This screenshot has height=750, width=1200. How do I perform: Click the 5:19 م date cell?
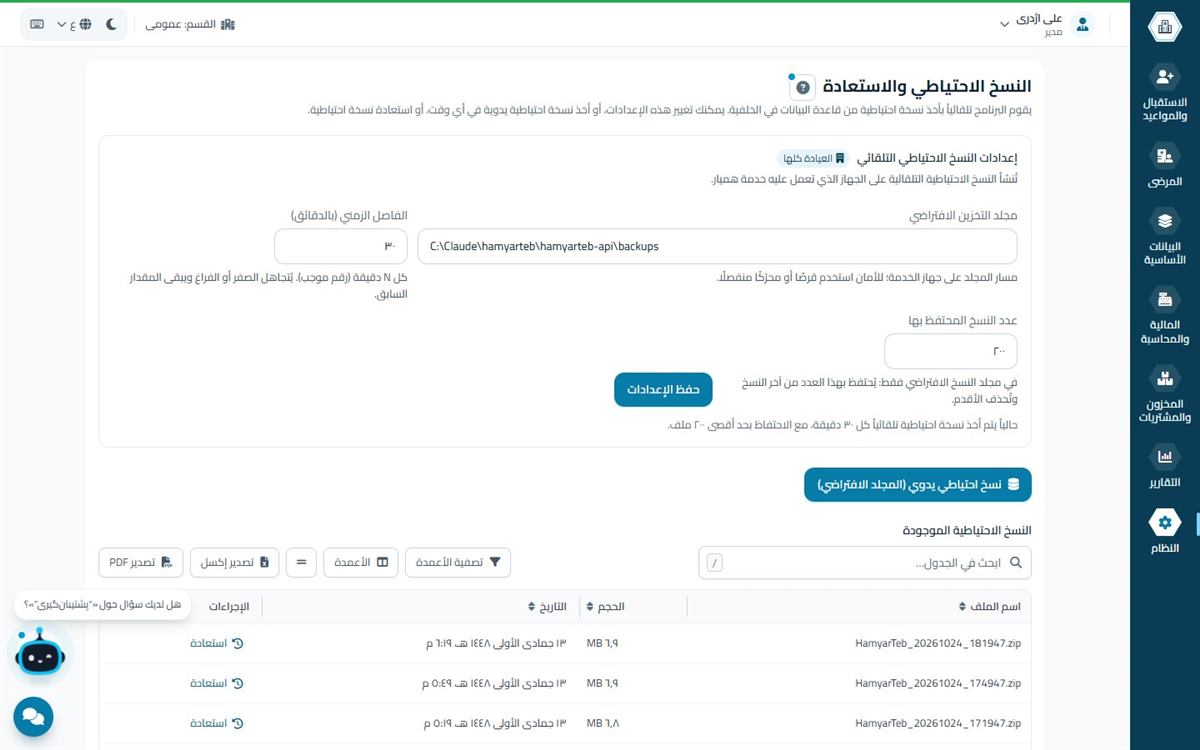click(x=496, y=723)
